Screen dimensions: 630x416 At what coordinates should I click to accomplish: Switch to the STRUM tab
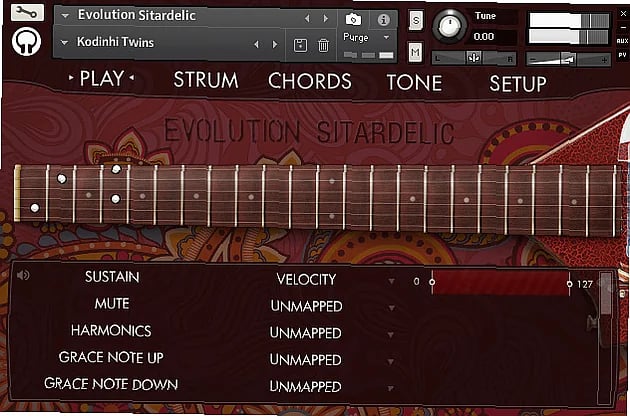pyautogui.click(x=206, y=80)
